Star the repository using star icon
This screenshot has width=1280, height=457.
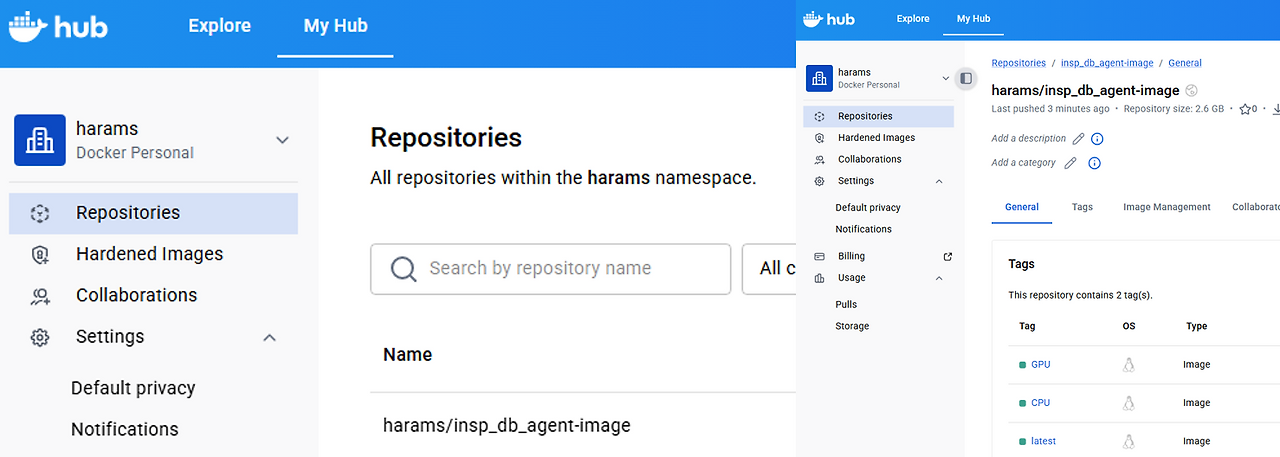[x=1245, y=109]
